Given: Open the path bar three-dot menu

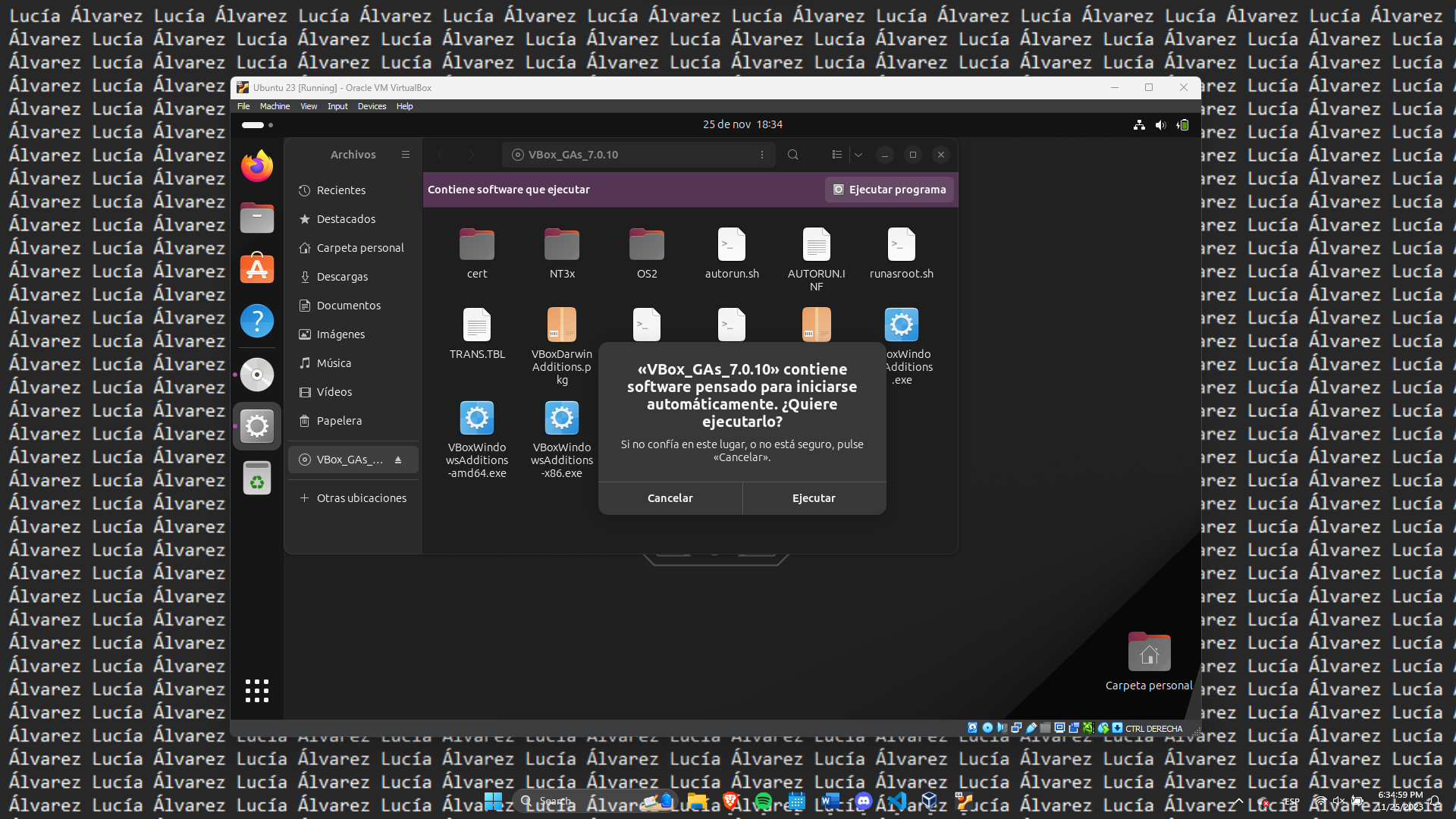Looking at the screenshot, I should click(762, 155).
